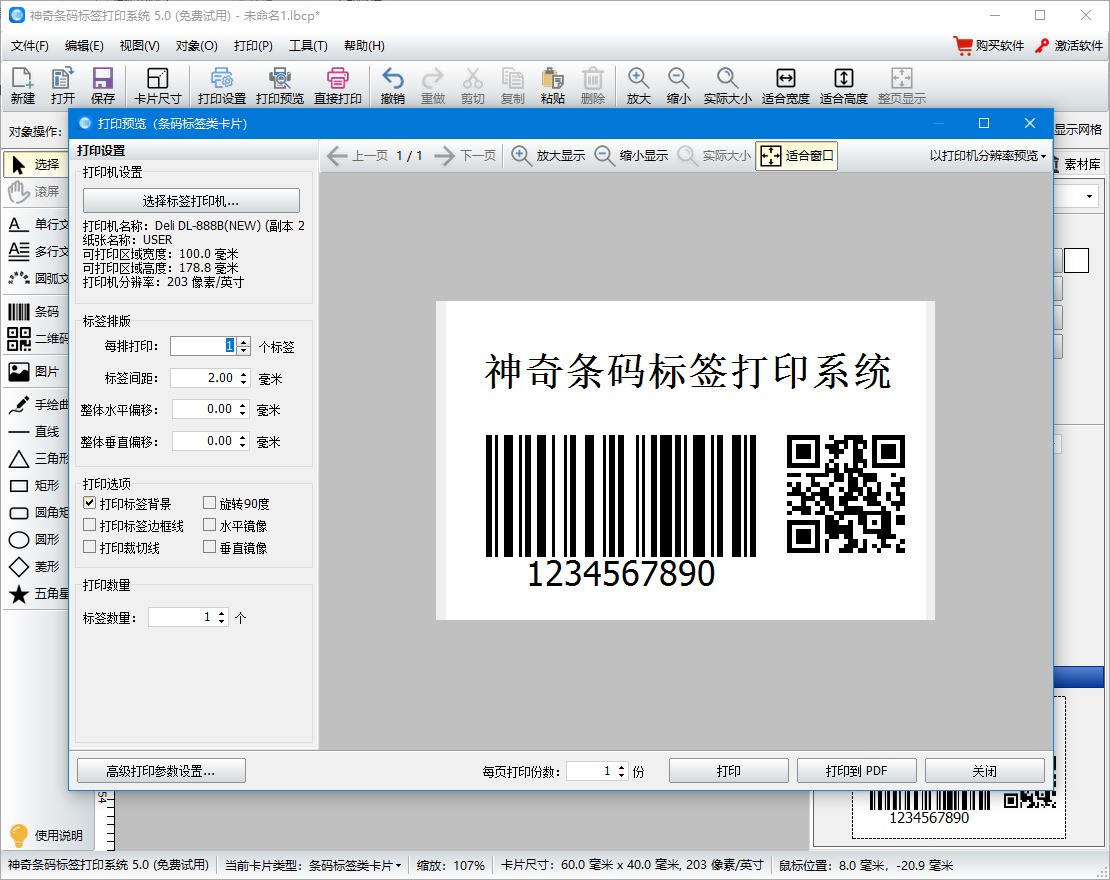The height and width of the screenshot is (880, 1110).
Task: Click the Close (关闭) button in the dialog
Action: coord(985,771)
